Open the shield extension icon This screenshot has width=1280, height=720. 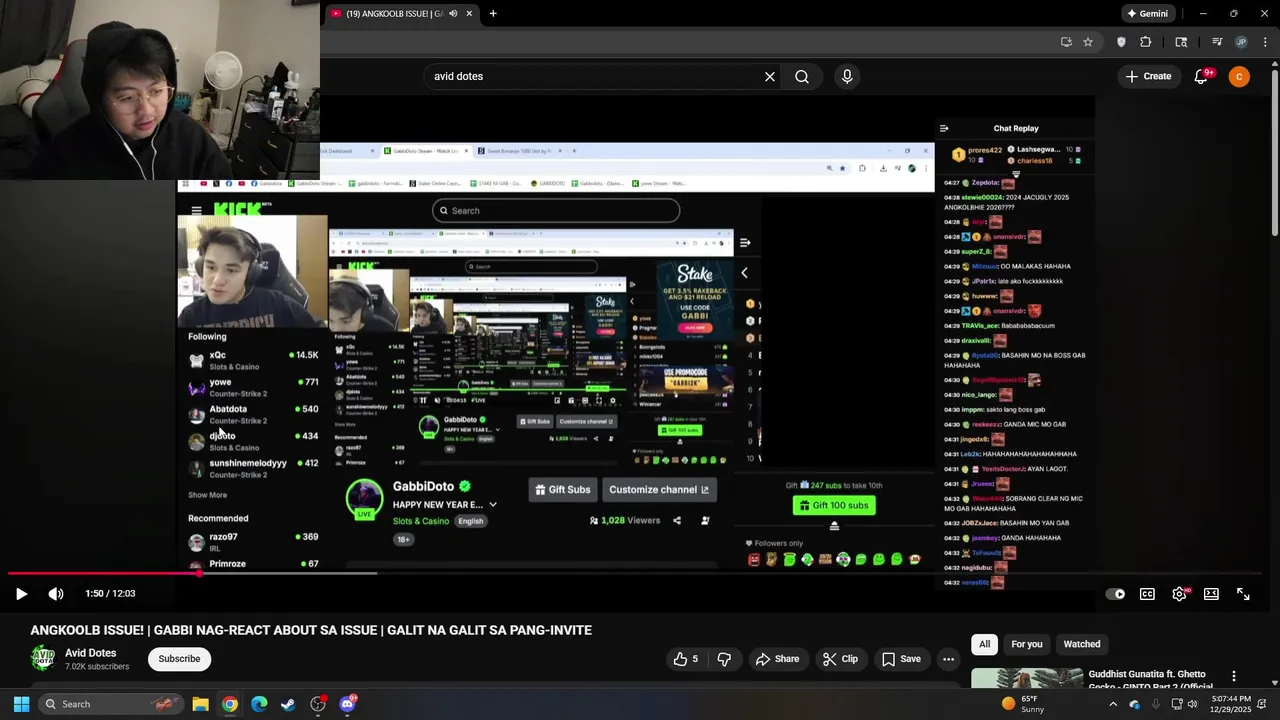coord(1121,42)
